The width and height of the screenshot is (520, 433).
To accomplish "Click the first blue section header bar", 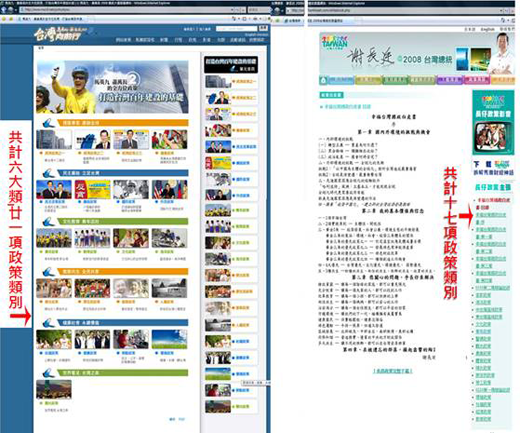I will tap(122, 173).
